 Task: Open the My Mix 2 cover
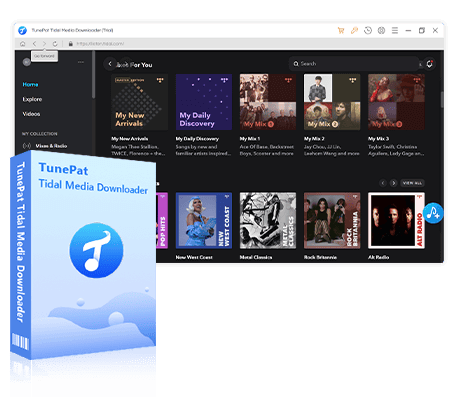332,102
